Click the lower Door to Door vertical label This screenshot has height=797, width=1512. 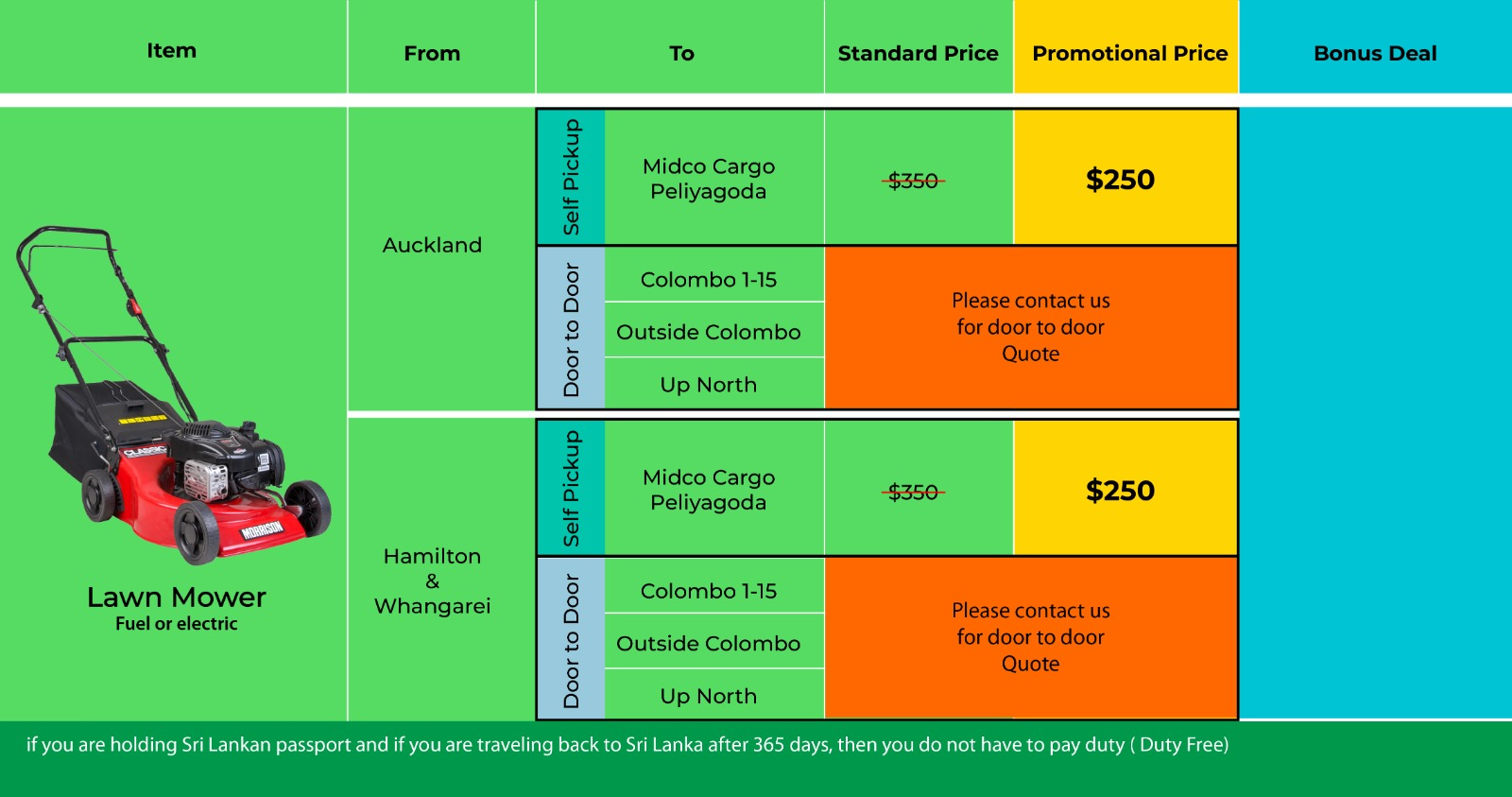pyautogui.click(x=571, y=640)
